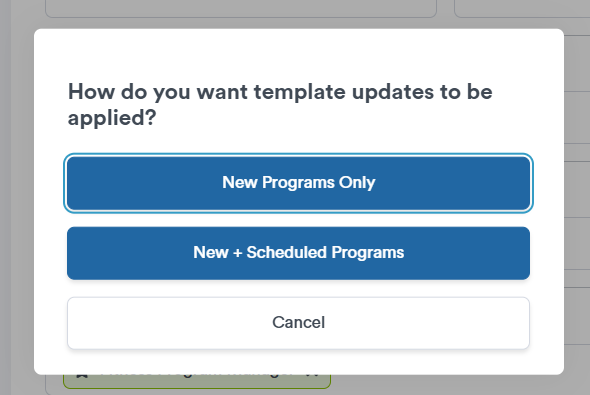590x395 pixels.
Task: Click the New Programs Only button
Action: [298, 183]
